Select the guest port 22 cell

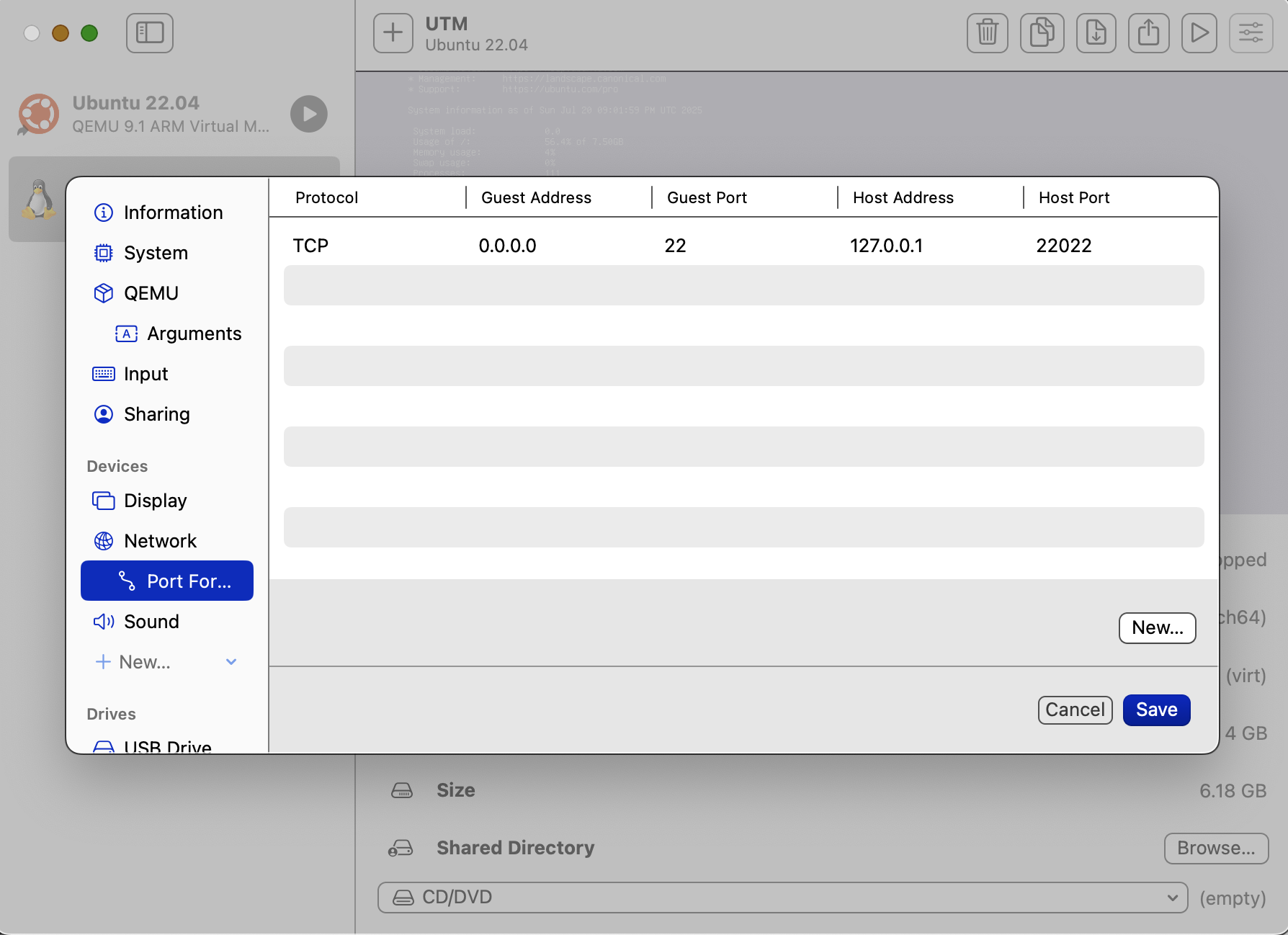point(675,246)
